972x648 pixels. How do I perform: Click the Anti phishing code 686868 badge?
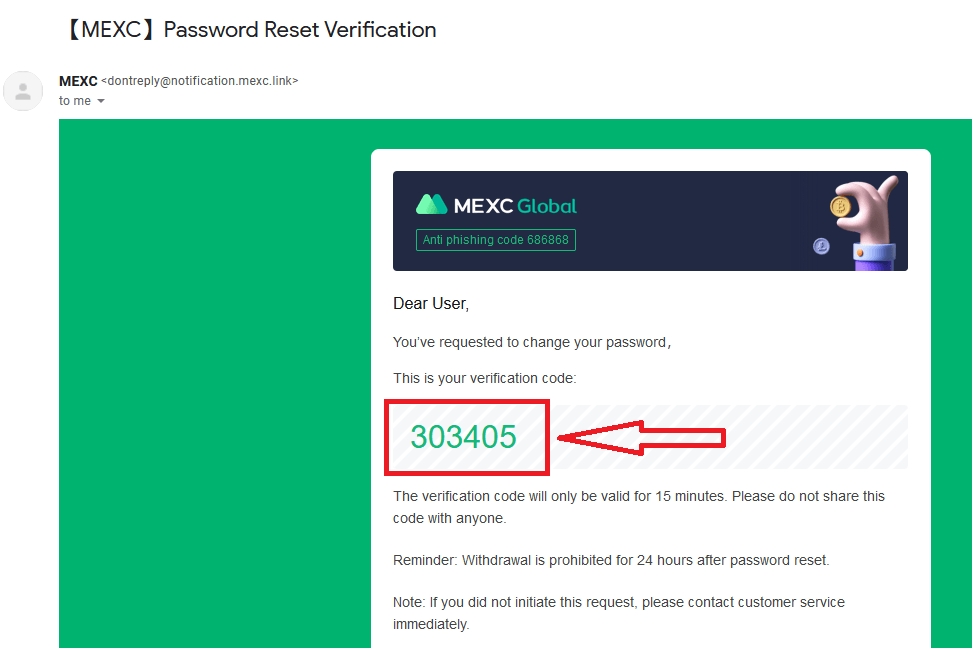point(495,240)
